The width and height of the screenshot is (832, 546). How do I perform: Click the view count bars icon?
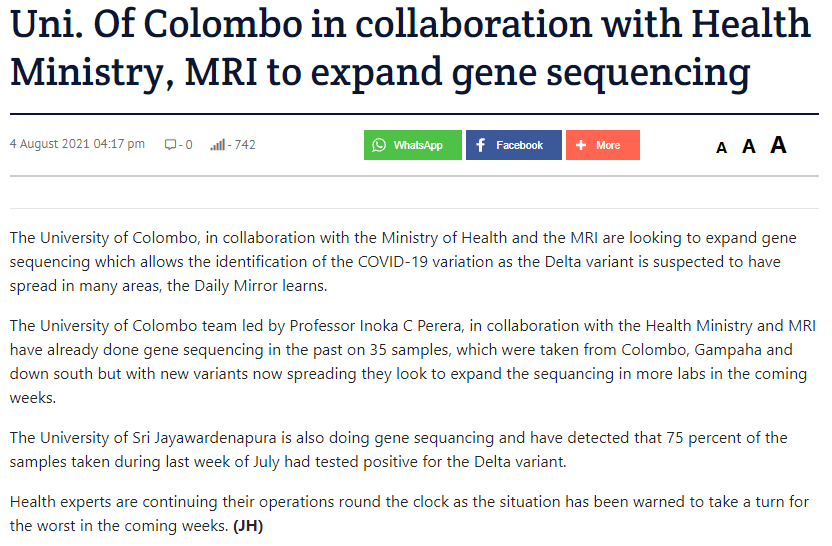218,144
